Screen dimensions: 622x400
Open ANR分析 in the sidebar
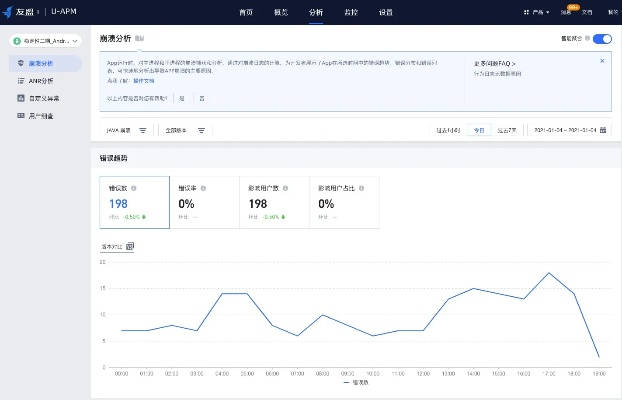pyautogui.click(x=40, y=81)
